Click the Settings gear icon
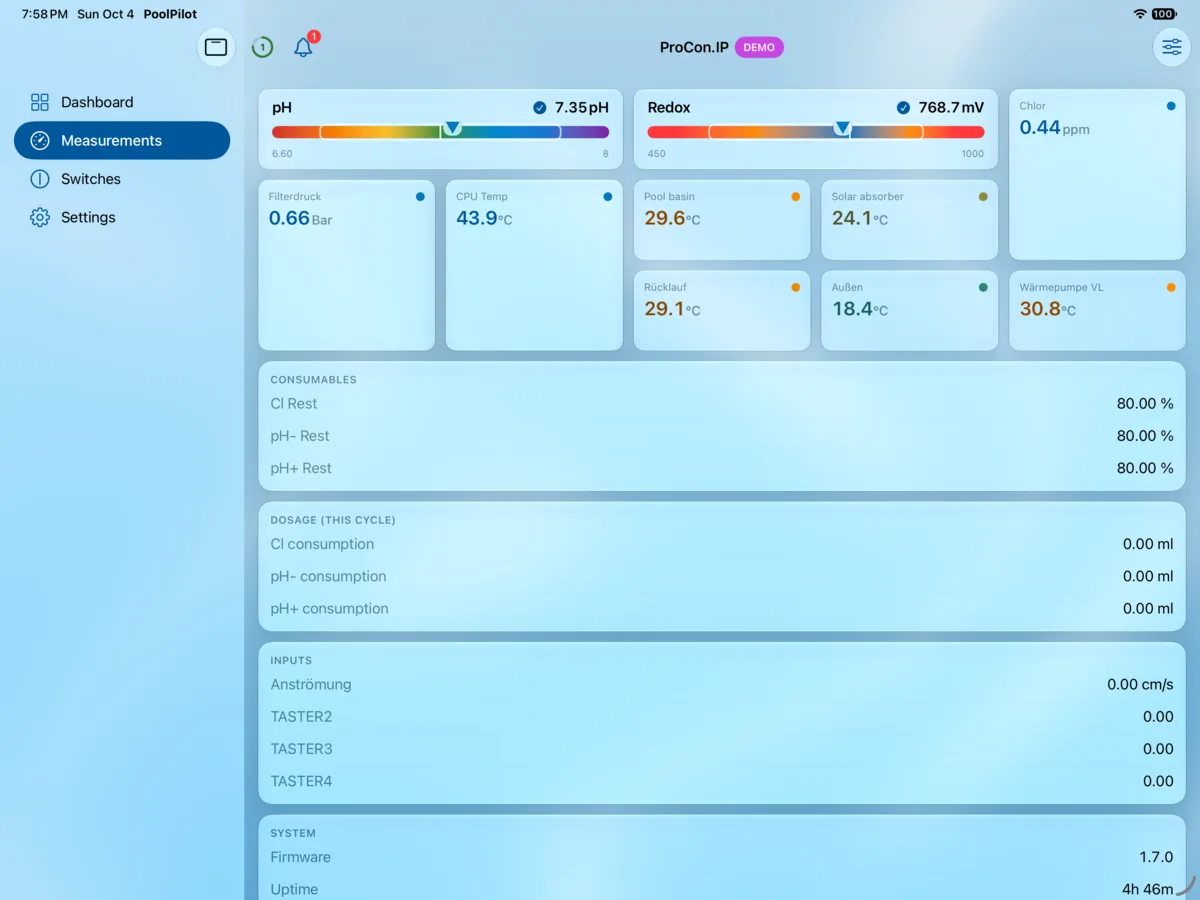Screen dimensions: 1200x900 (x=40, y=217)
